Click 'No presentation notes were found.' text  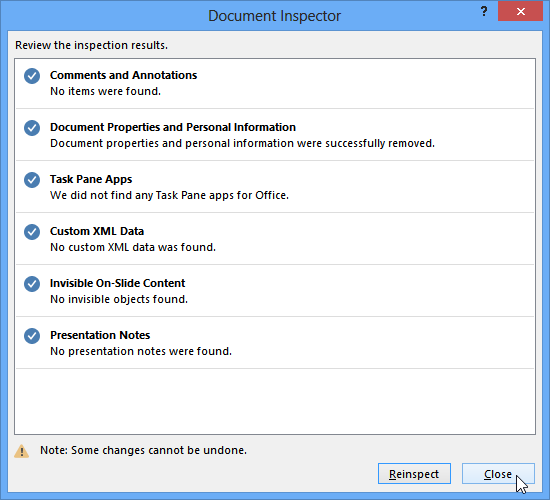click(141, 351)
